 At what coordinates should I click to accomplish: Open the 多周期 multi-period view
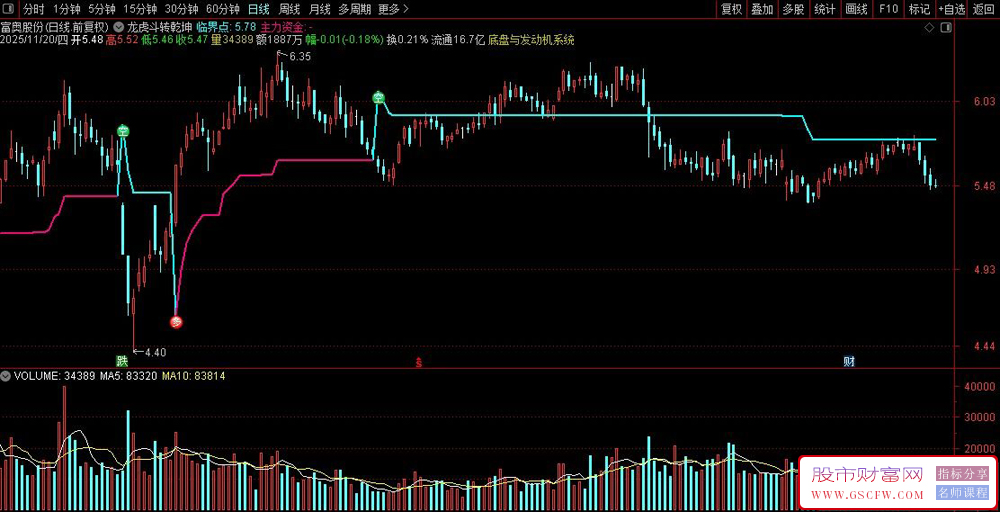coord(354,9)
